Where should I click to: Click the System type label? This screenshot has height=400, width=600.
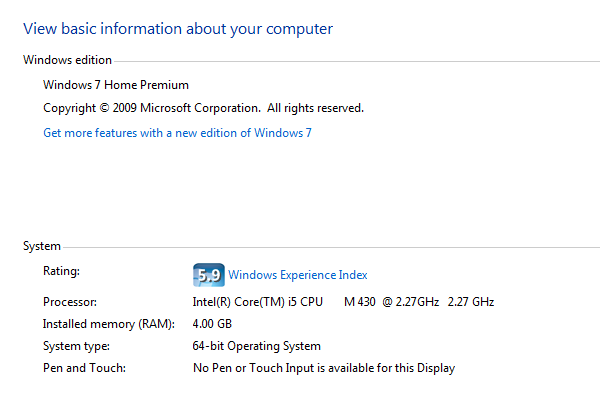76,346
